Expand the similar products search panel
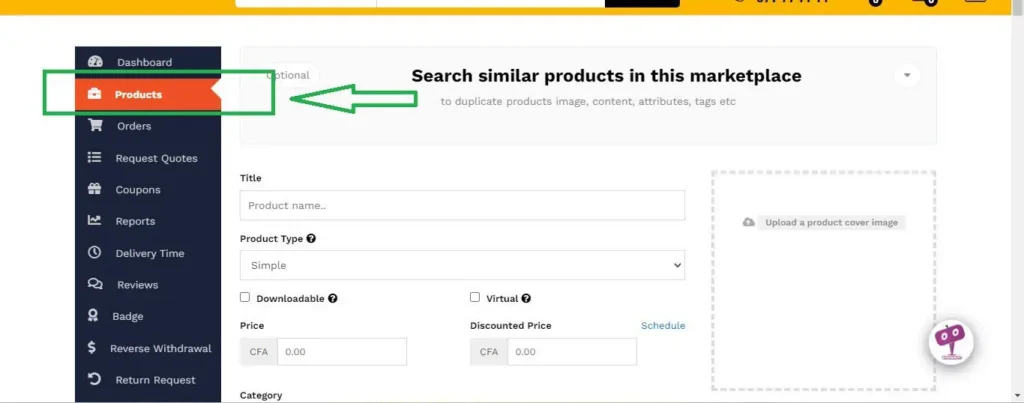Viewport: 1024px width, 403px height. pos(906,75)
